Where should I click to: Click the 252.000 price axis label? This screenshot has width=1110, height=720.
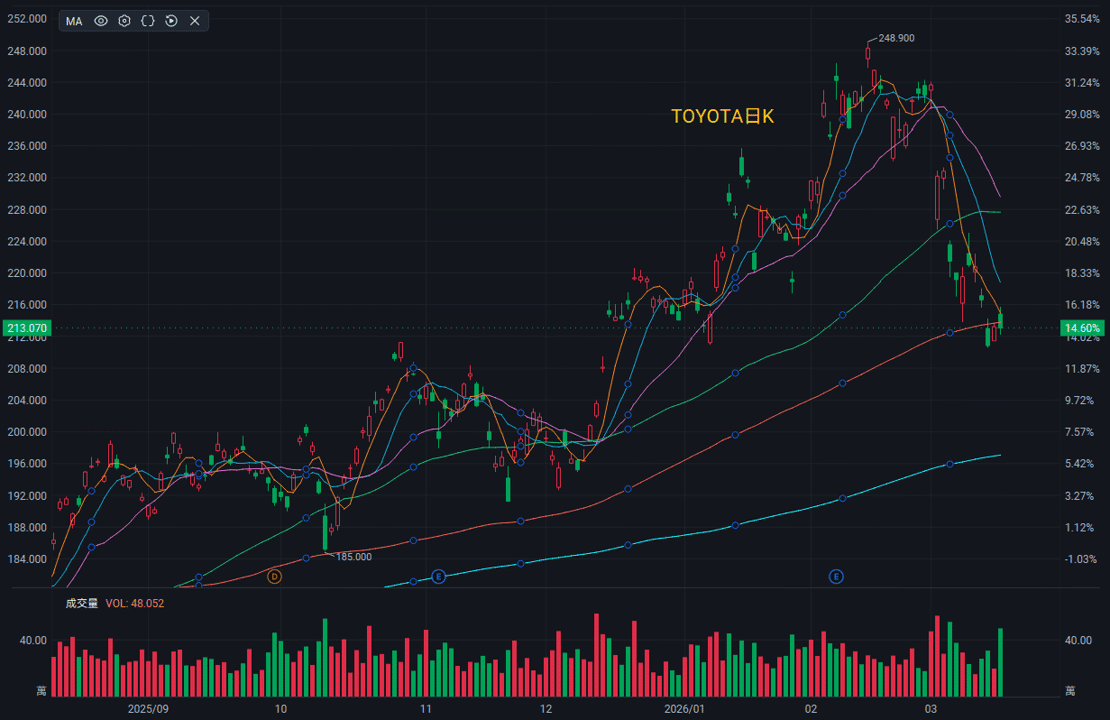click(x=27, y=19)
